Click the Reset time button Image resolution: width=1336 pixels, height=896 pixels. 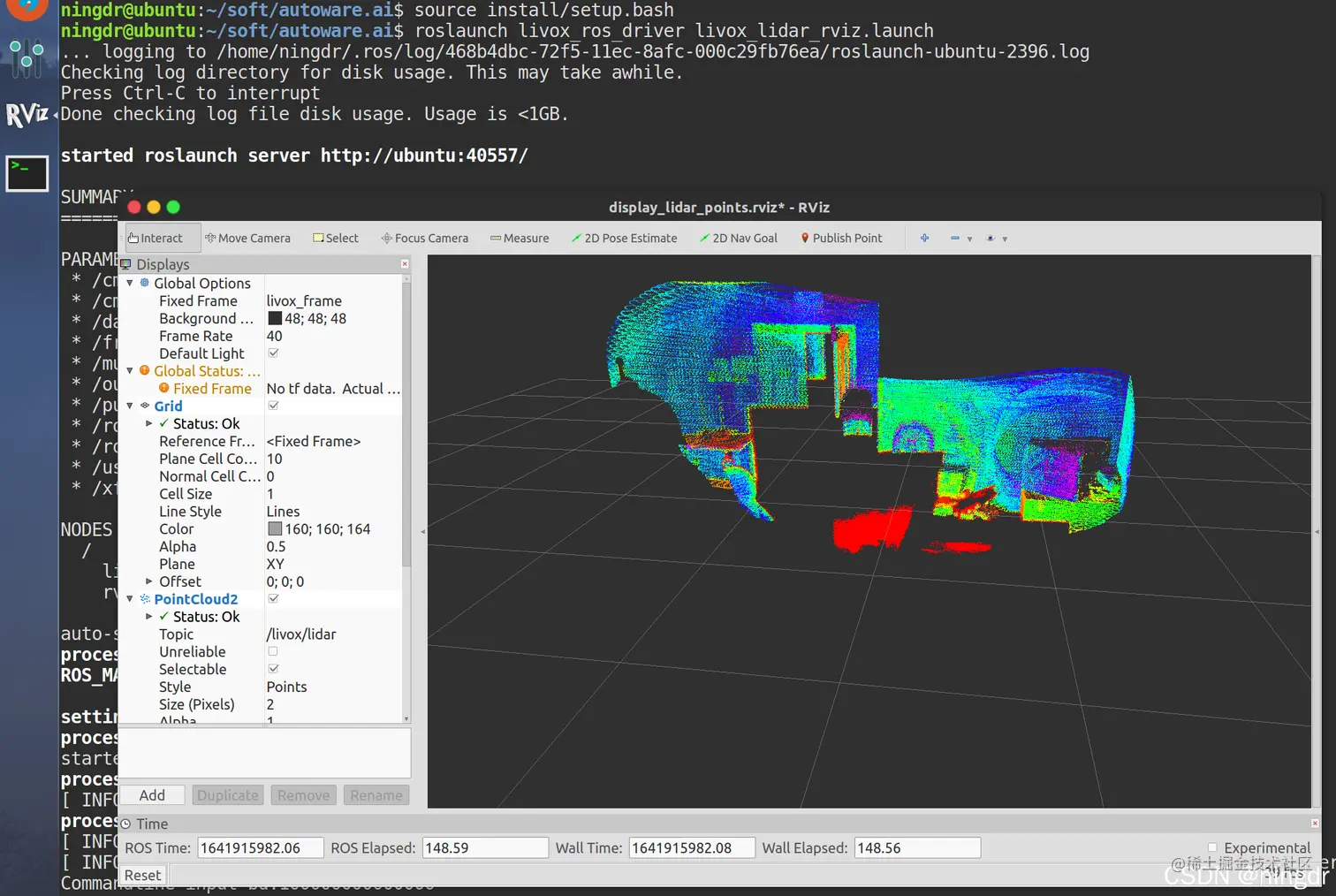[x=142, y=875]
